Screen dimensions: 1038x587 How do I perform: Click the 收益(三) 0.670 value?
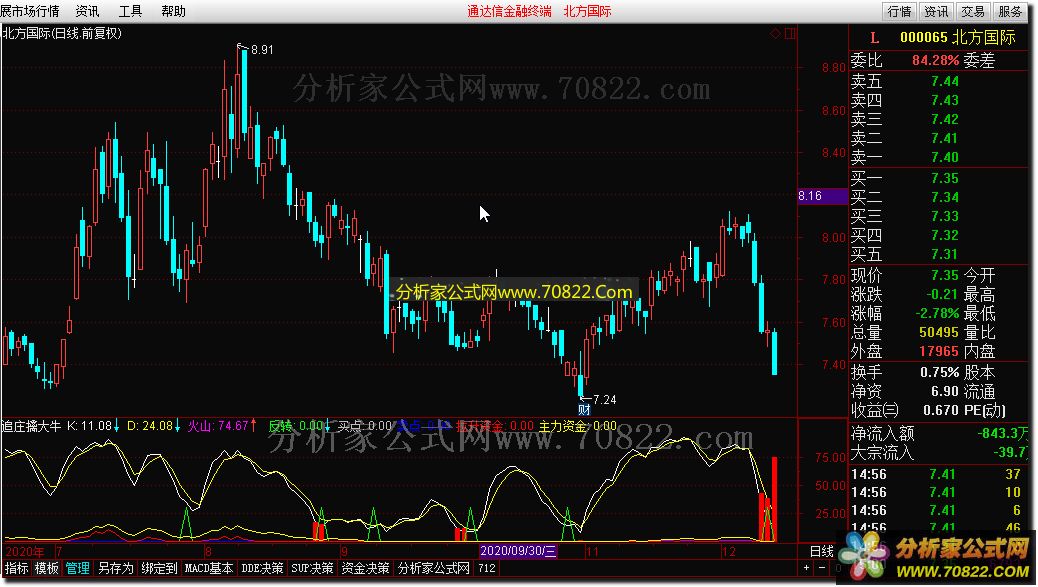[x=941, y=410]
